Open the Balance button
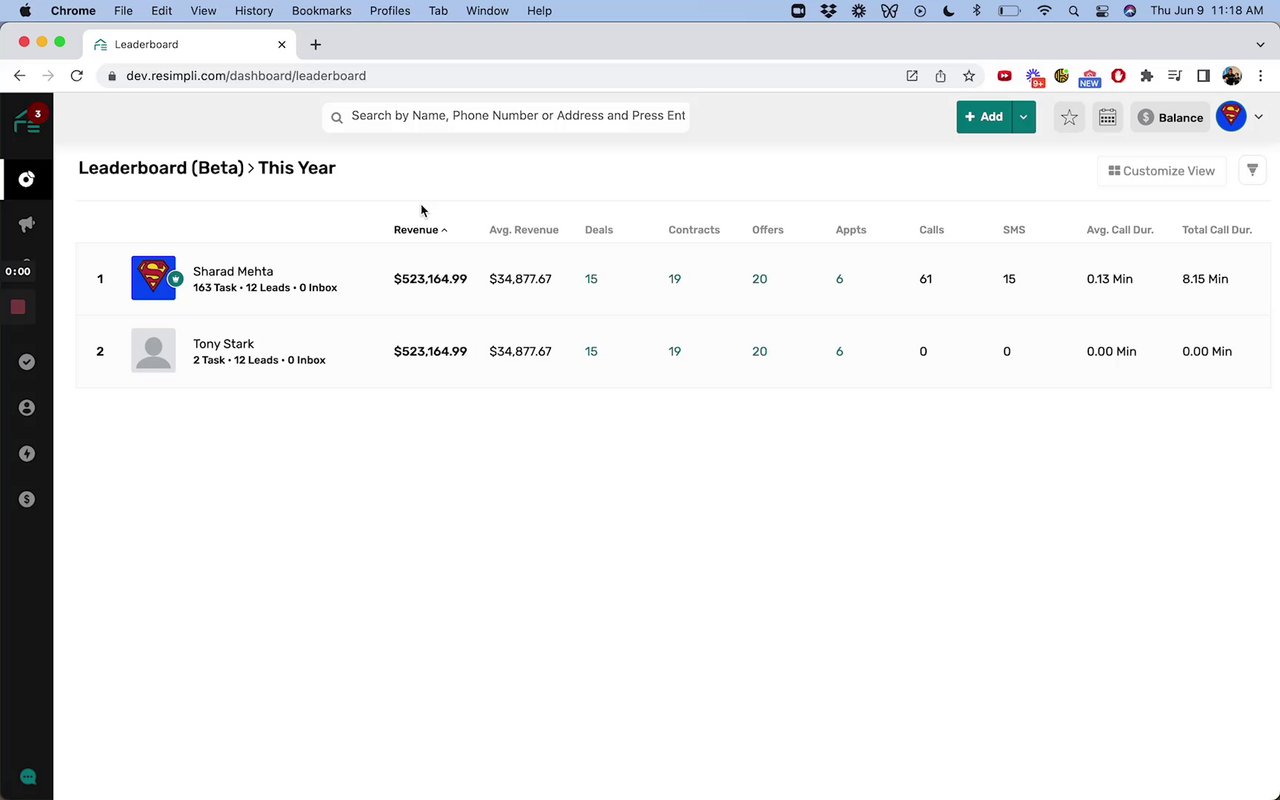Screen dimensions: 1280x800 point(1170,117)
